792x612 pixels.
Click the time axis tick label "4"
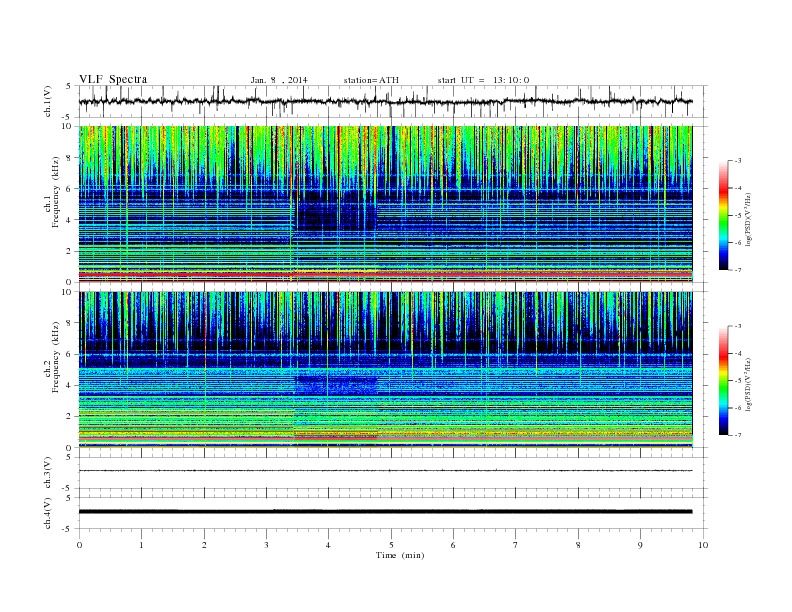[x=328, y=545]
